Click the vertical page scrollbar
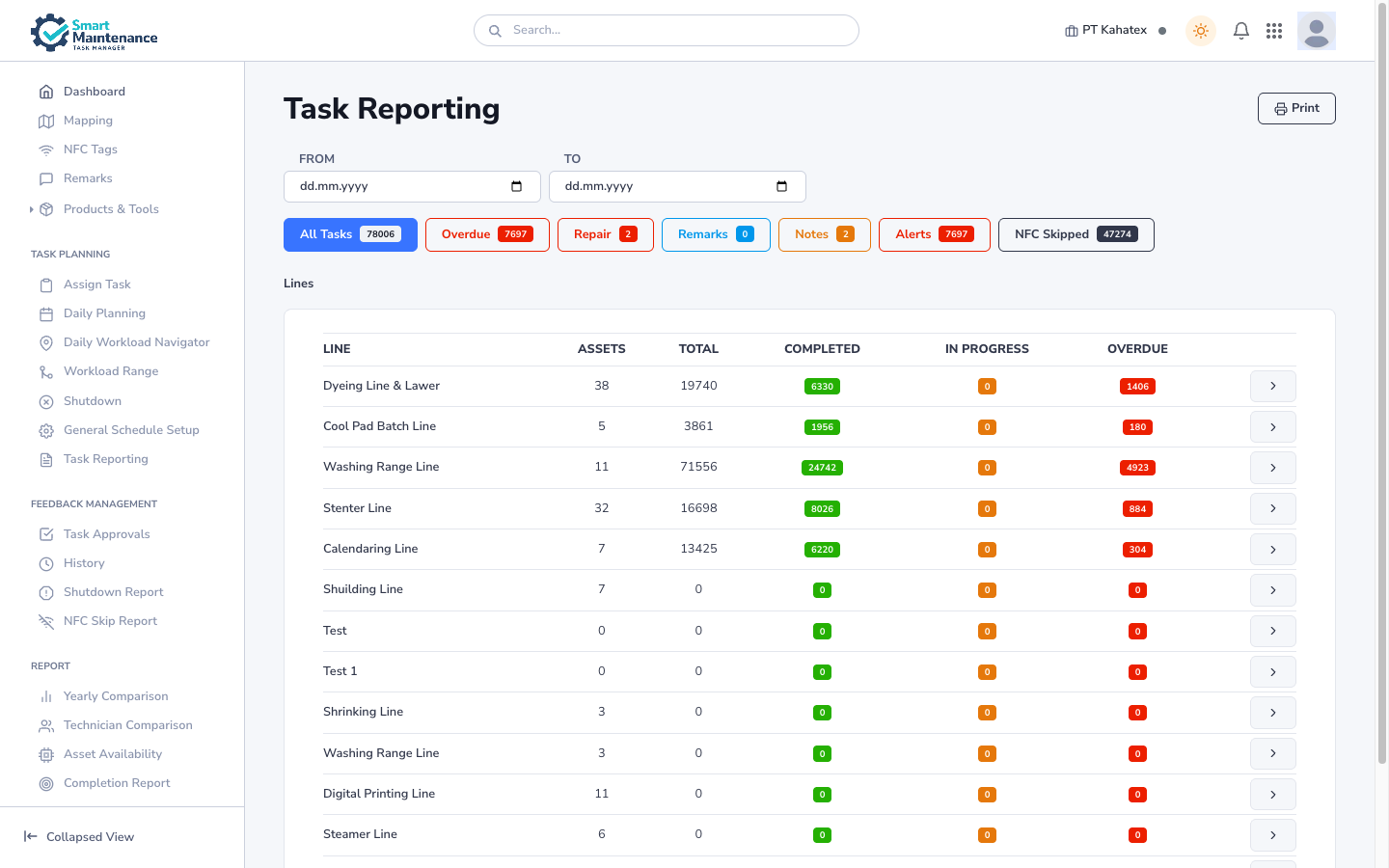 pos(1381,386)
